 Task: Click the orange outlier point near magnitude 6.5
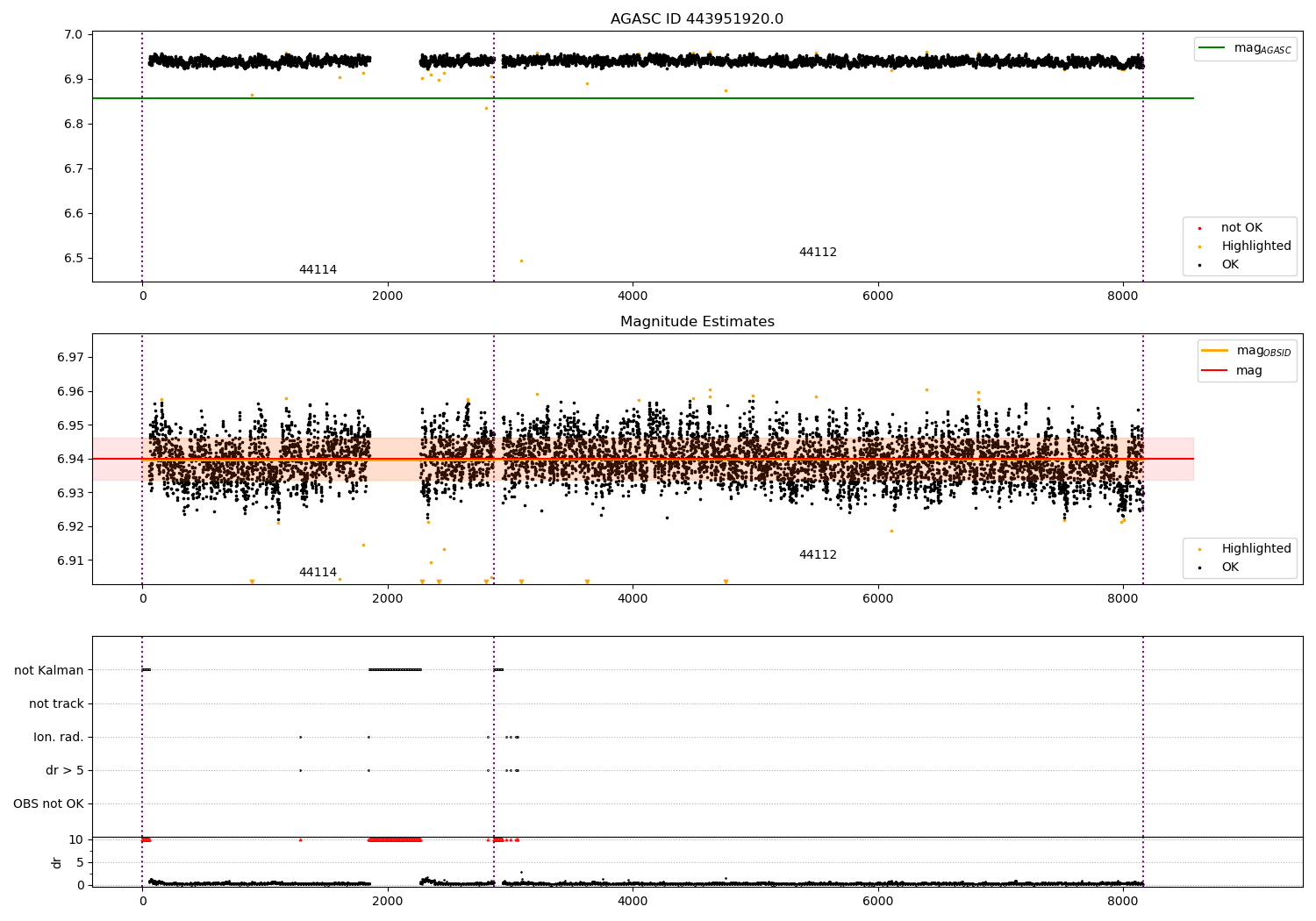(521, 261)
